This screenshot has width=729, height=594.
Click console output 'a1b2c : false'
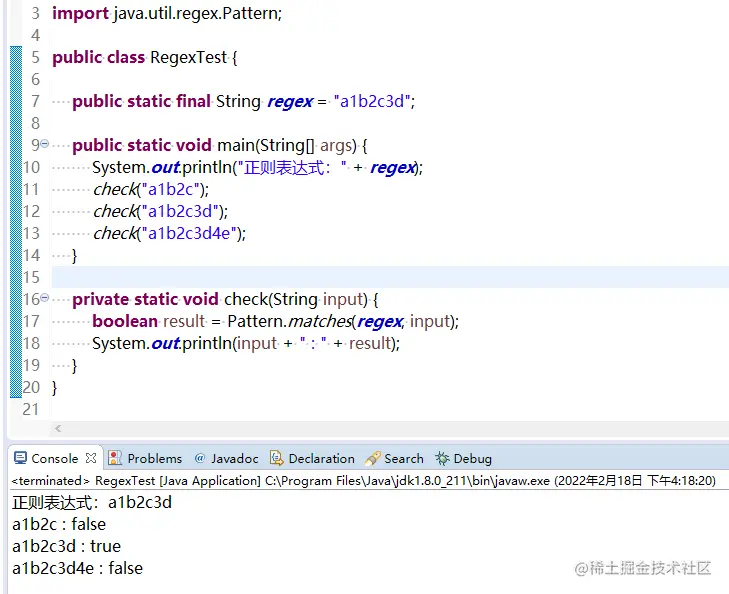[x=59, y=524]
